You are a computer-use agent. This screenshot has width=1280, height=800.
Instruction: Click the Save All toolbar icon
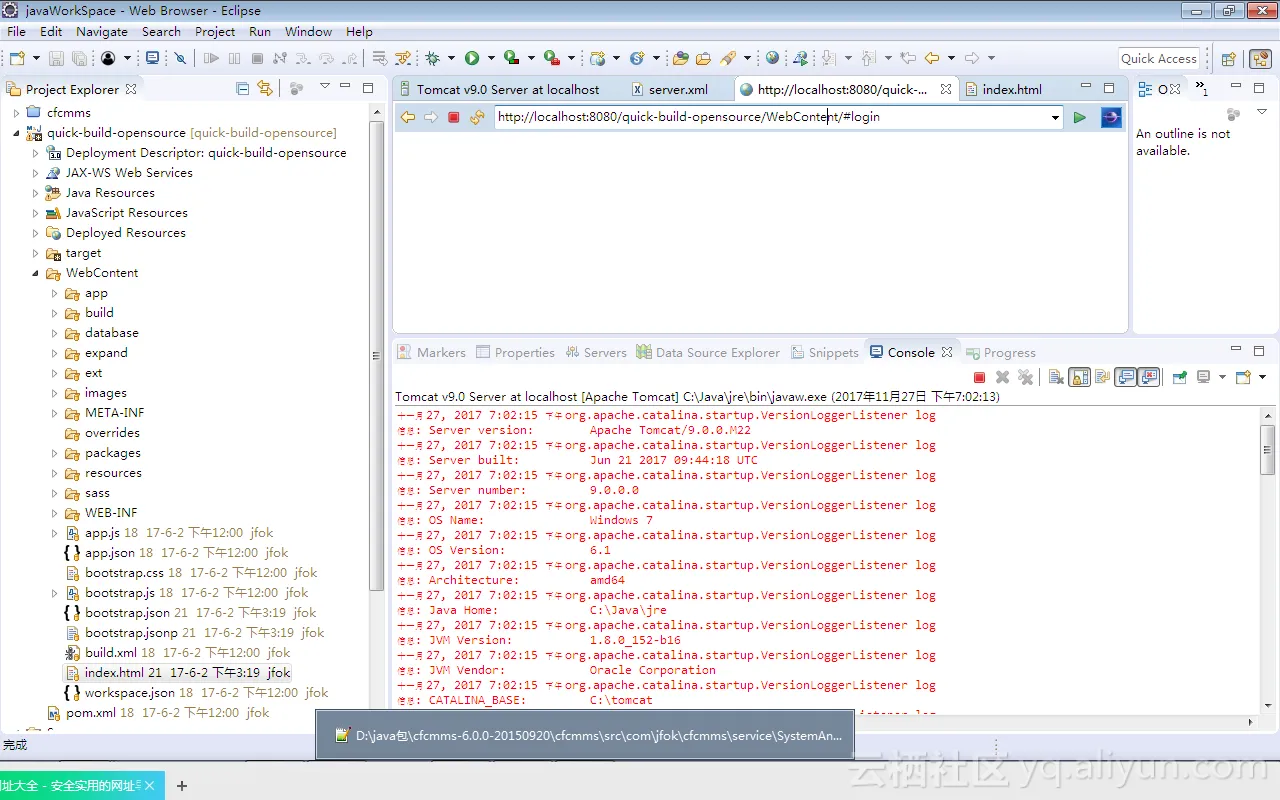78,59
